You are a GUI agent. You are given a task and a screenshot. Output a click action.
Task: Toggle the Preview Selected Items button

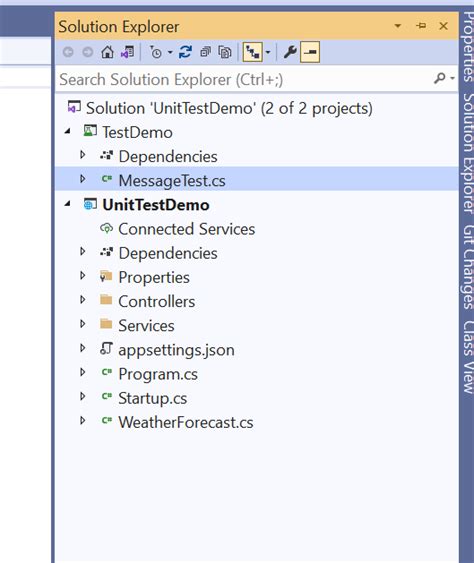click(310, 52)
